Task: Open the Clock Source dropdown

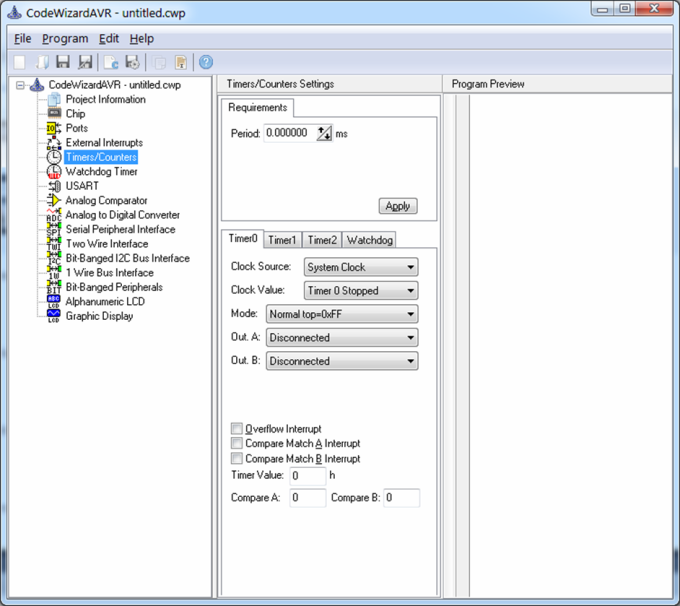Action: (361, 267)
